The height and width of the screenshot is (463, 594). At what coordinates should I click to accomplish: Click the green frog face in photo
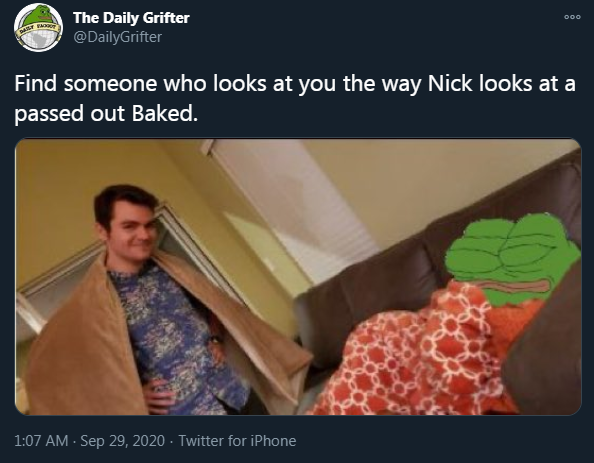click(x=512, y=260)
